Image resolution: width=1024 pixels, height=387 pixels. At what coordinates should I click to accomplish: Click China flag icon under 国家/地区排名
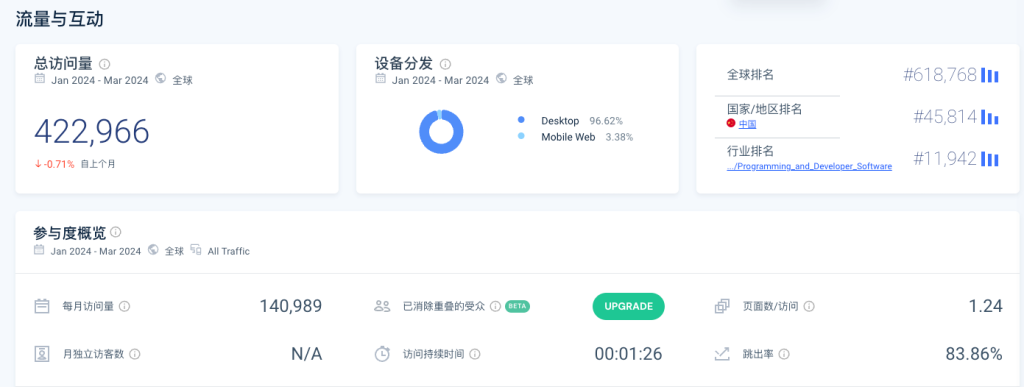point(731,123)
